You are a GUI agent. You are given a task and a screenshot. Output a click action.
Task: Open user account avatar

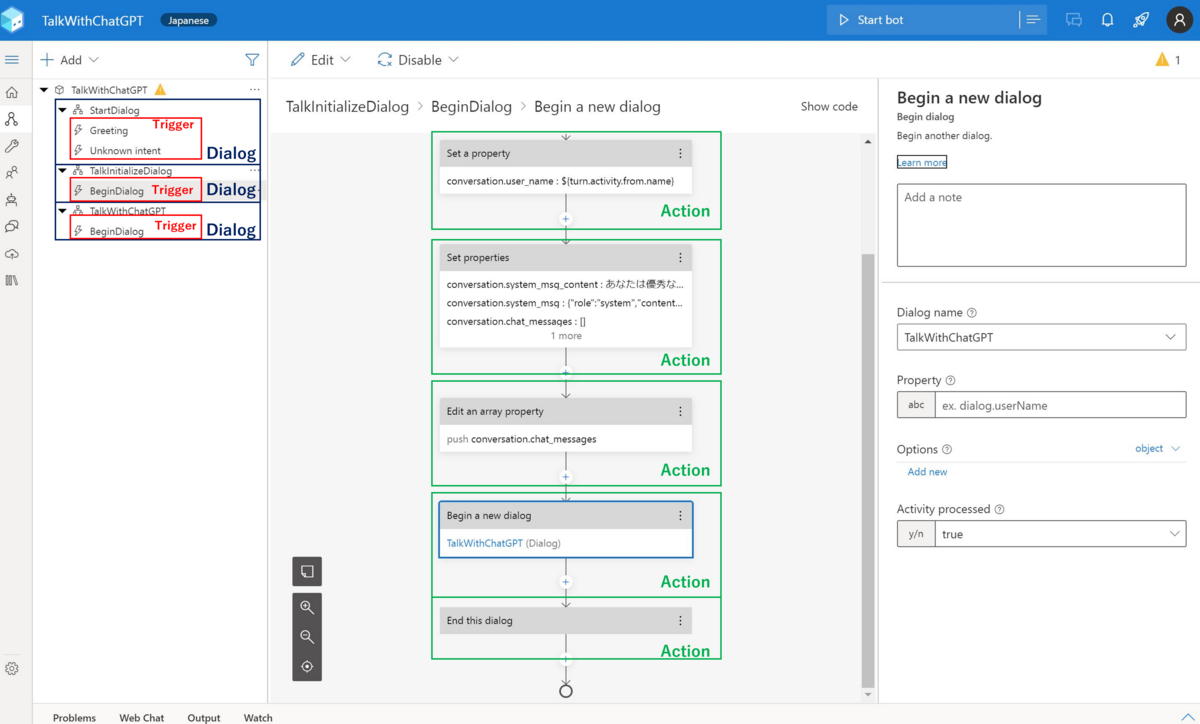coord(1178,20)
